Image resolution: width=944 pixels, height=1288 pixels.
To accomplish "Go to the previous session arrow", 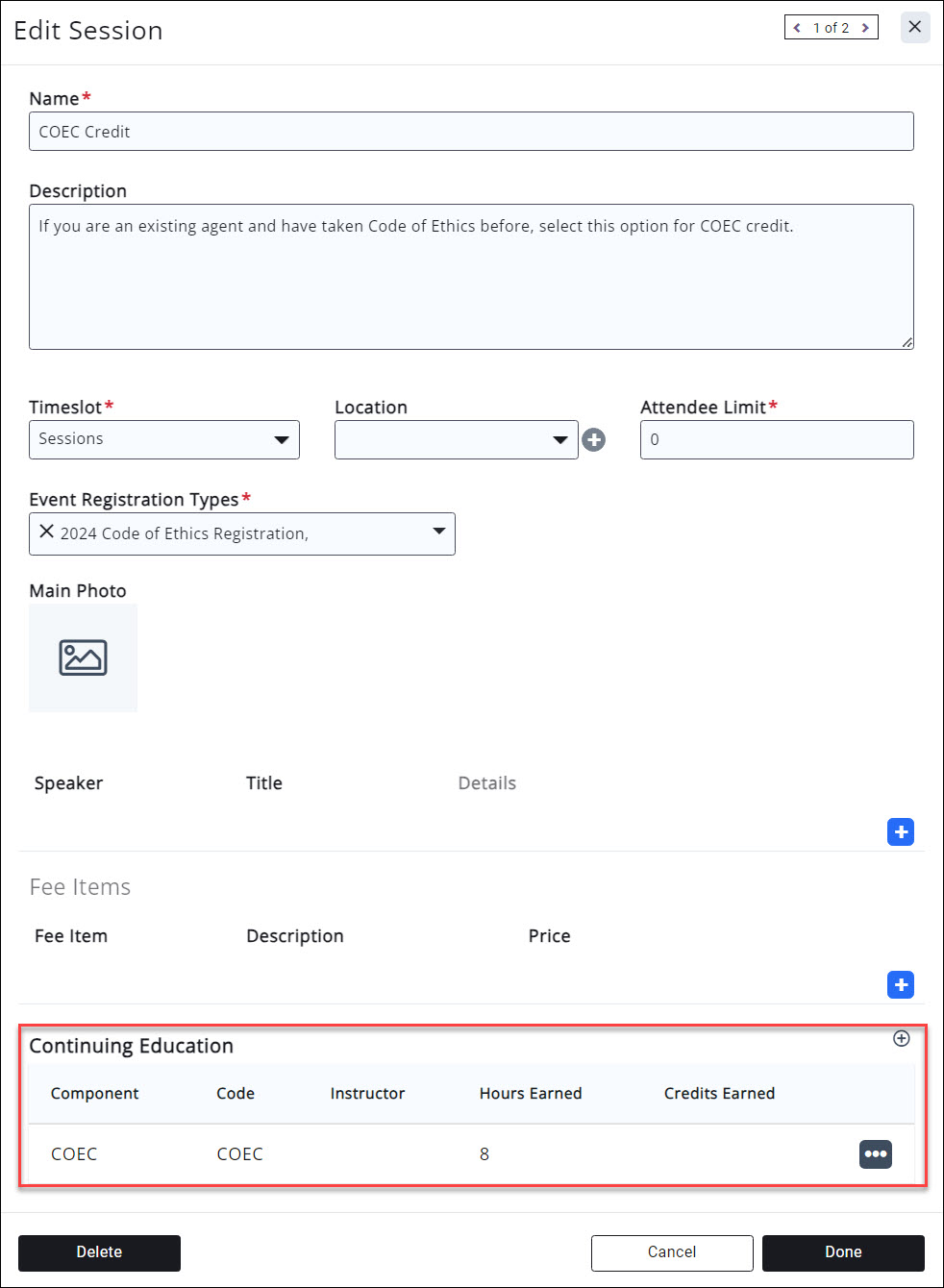I will pyautogui.click(x=797, y=28).
